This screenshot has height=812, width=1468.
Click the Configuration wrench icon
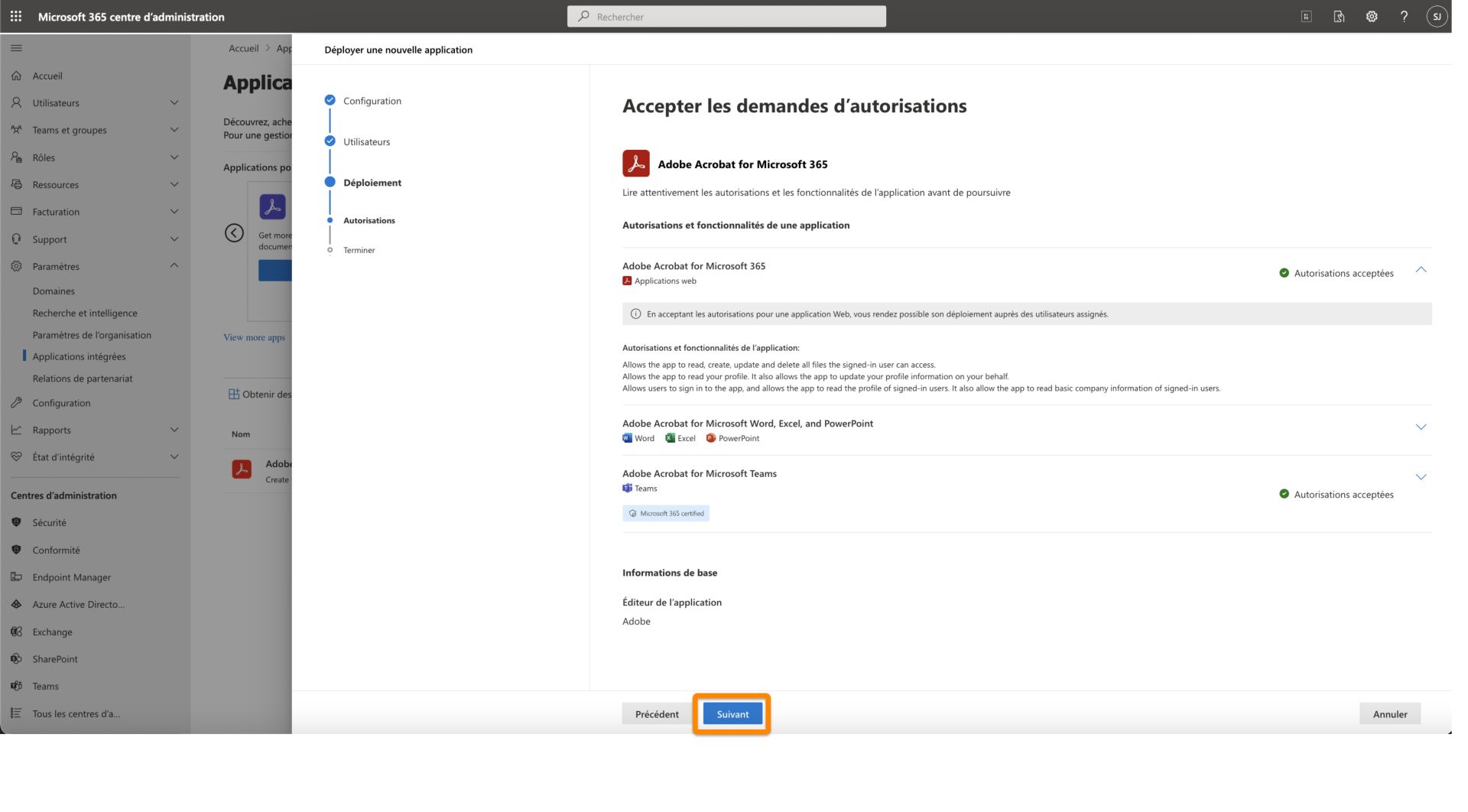point(16,403)
